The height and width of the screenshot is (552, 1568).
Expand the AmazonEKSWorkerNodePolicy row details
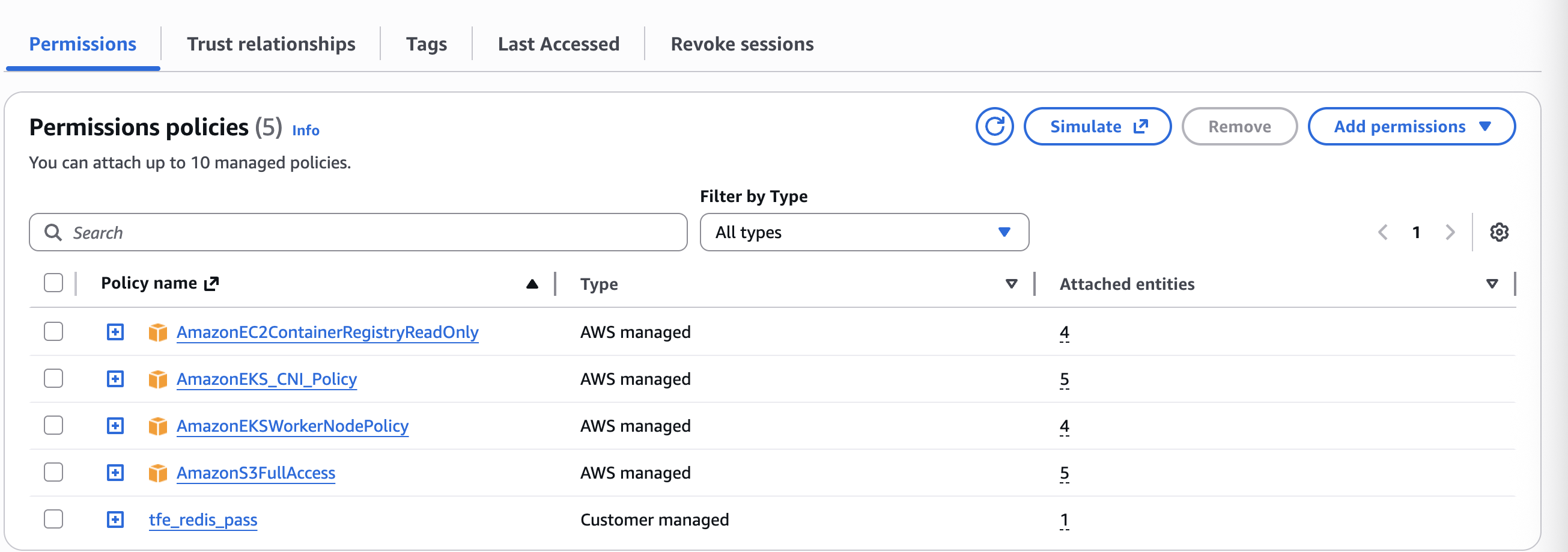(115, 426)
